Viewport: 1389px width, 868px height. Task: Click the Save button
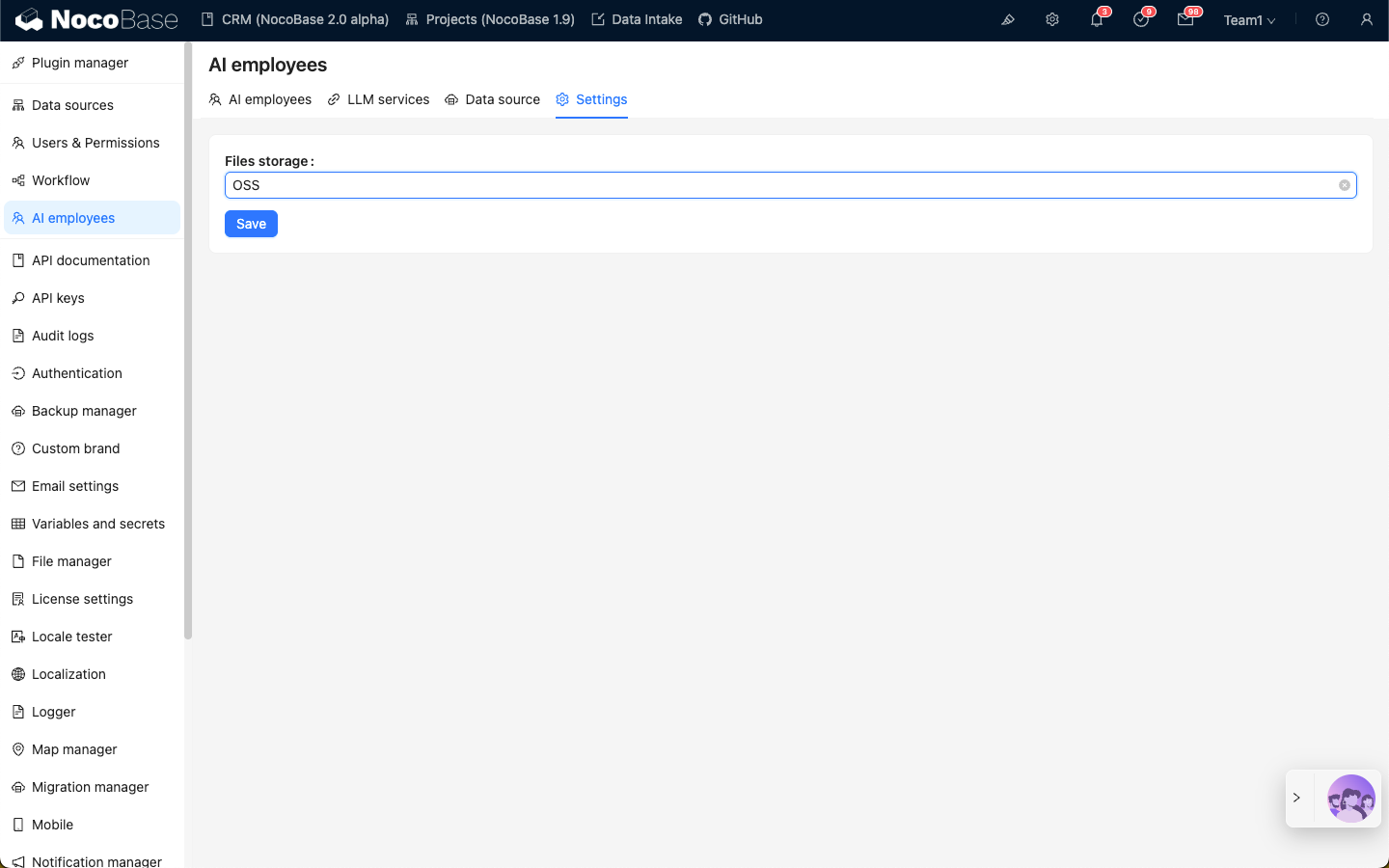pos(251,224)
